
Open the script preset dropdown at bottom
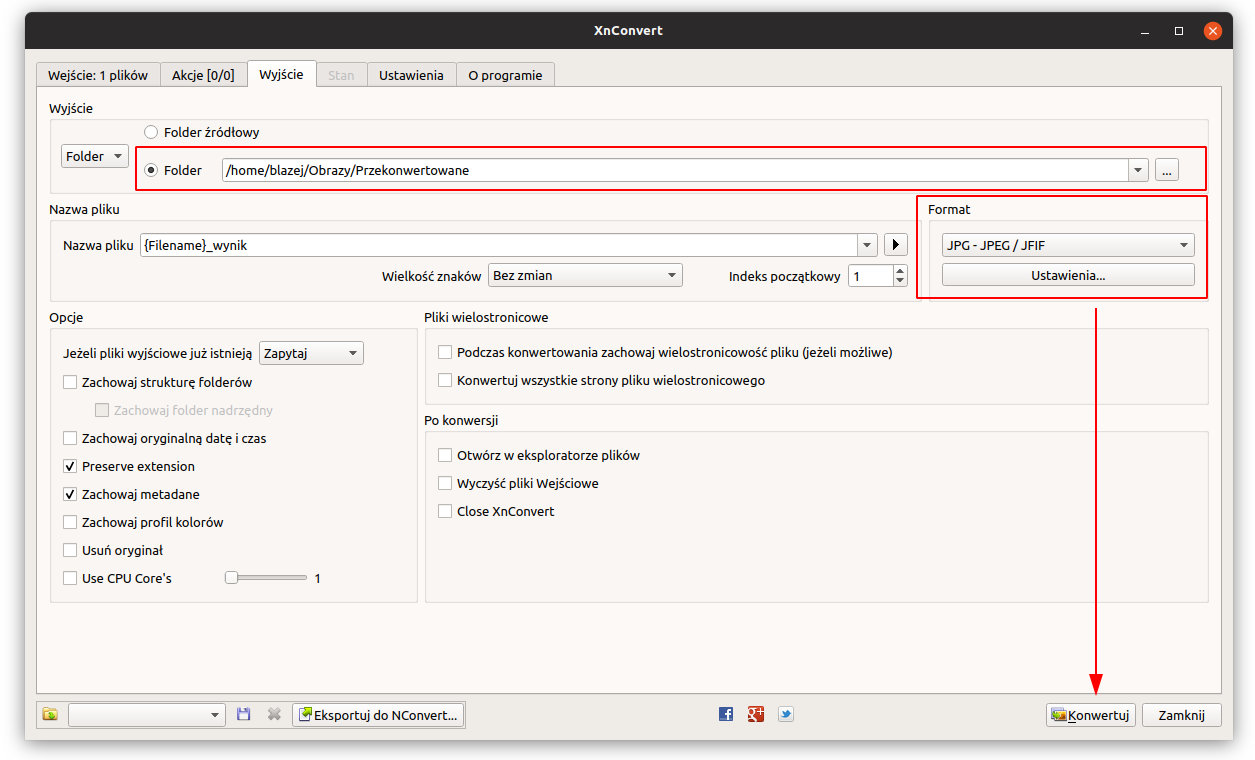click(147, 714)
